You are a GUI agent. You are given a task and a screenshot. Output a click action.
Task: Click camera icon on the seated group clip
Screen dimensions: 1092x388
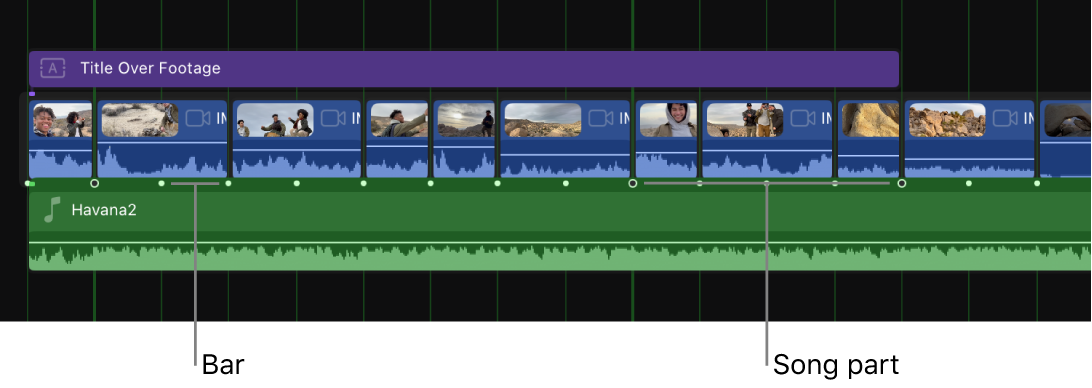click(x=333, y=118)
